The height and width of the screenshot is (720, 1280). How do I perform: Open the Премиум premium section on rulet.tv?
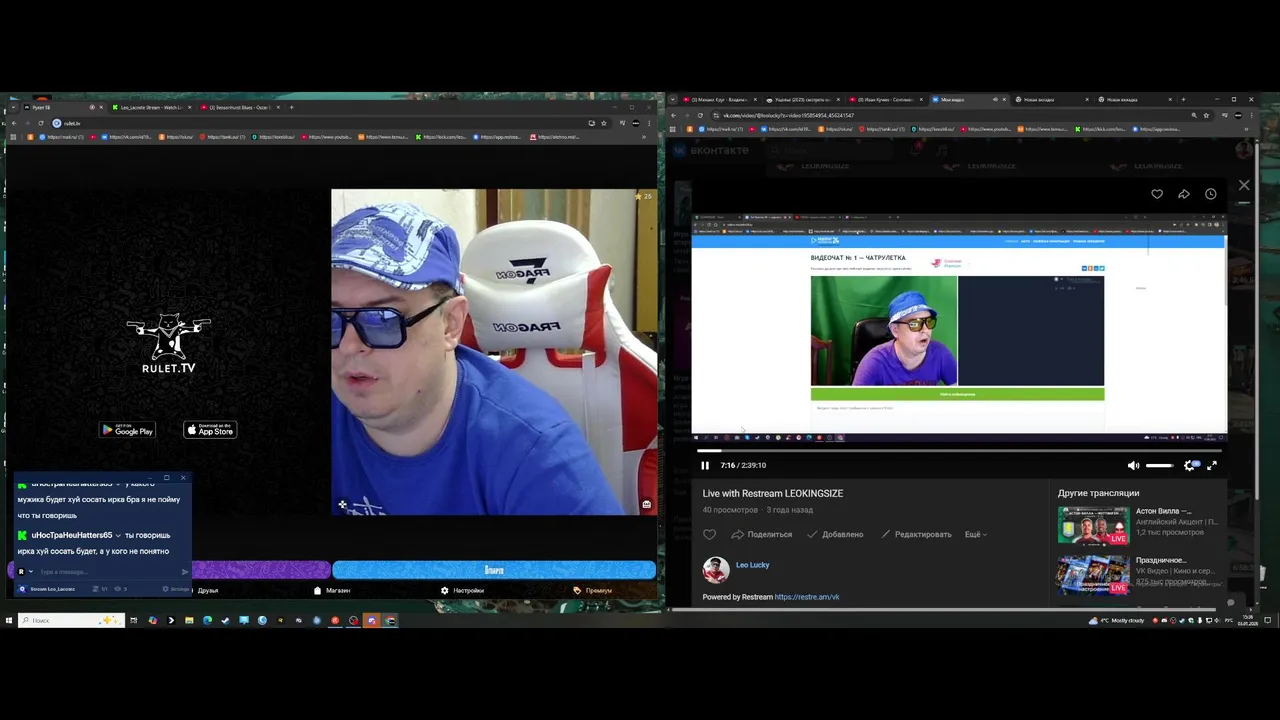pos(593,590)
